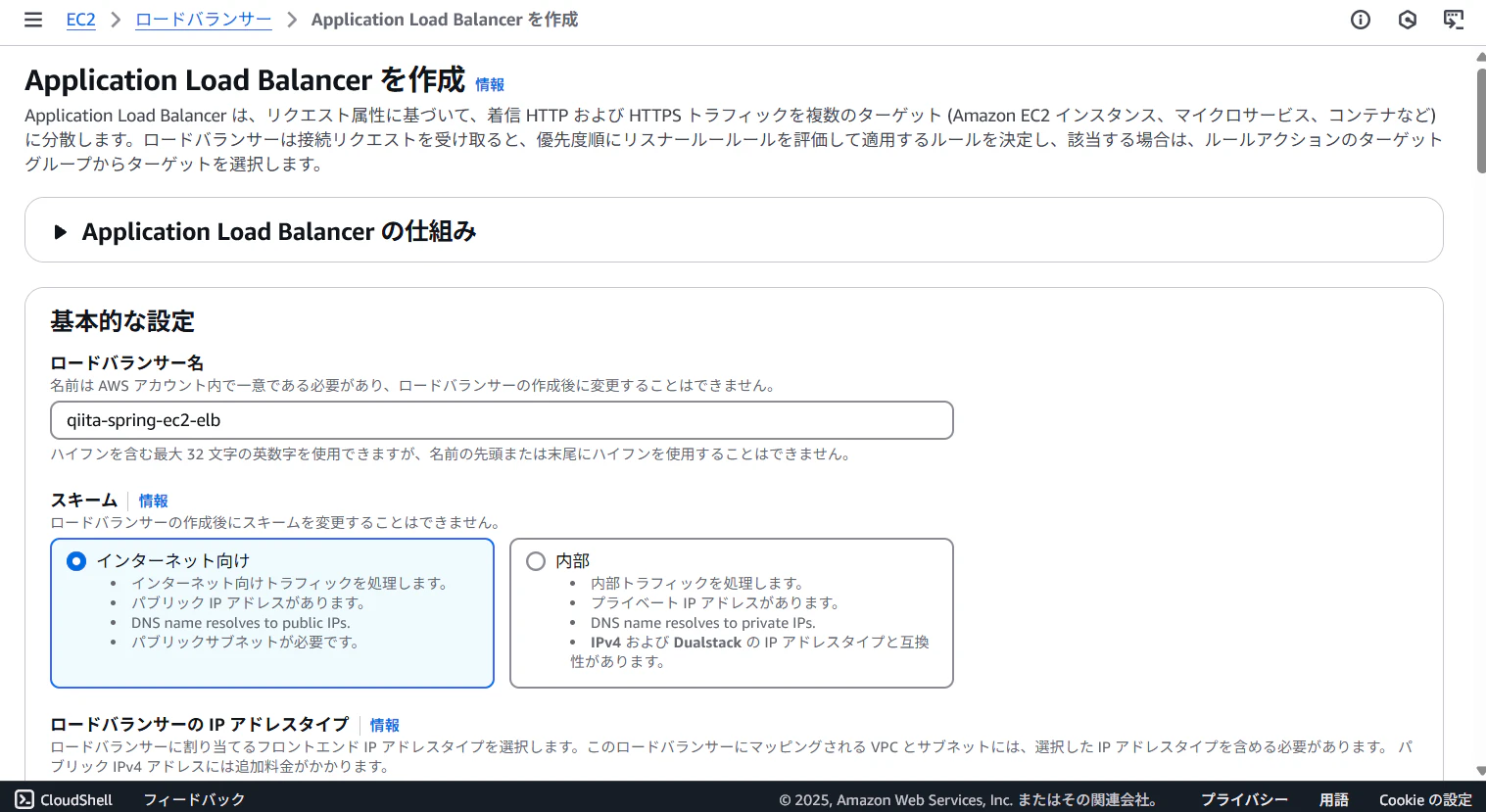Open 用語 footer link

[x=1334, y=799]
